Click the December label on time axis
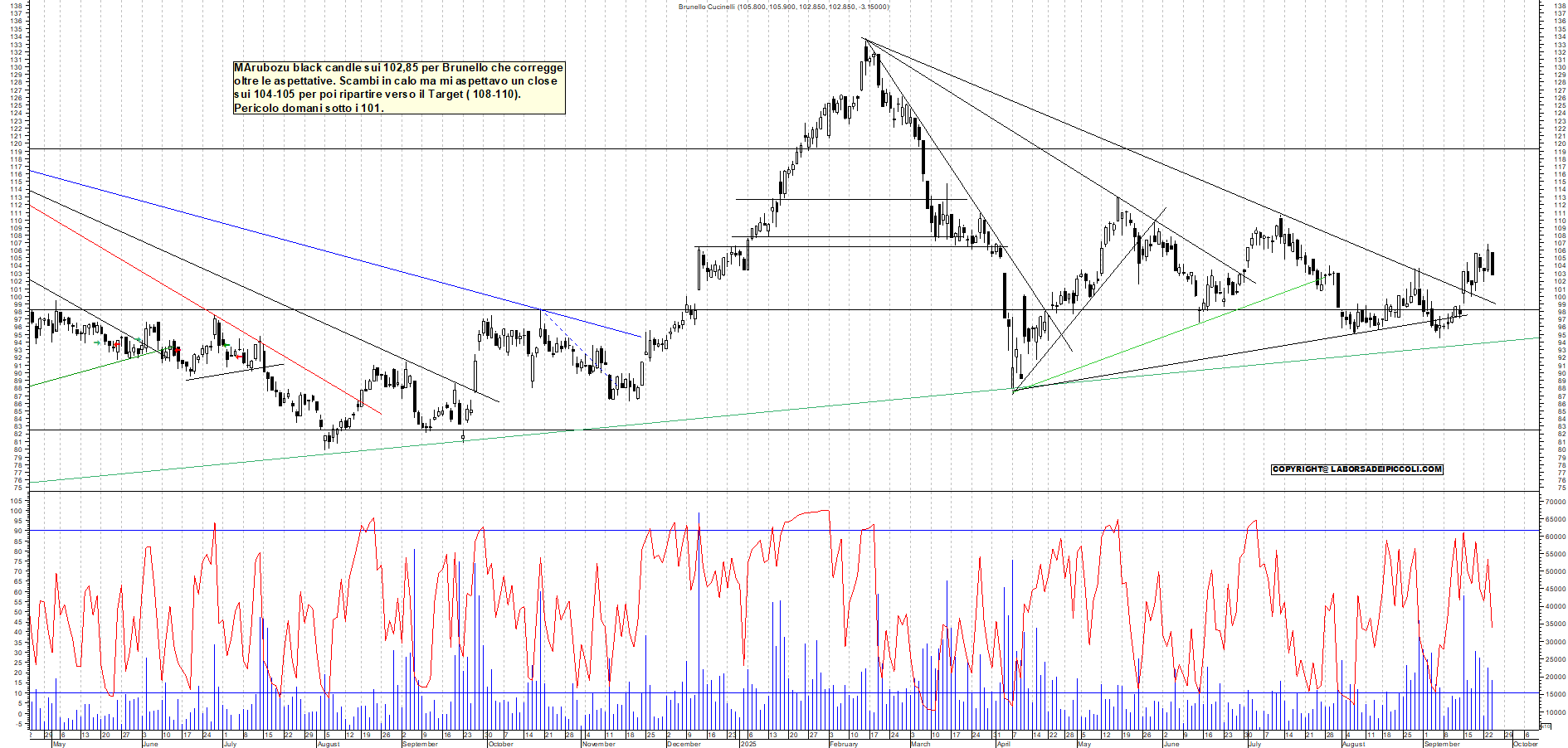The image size is (1568, 748). 684,744
